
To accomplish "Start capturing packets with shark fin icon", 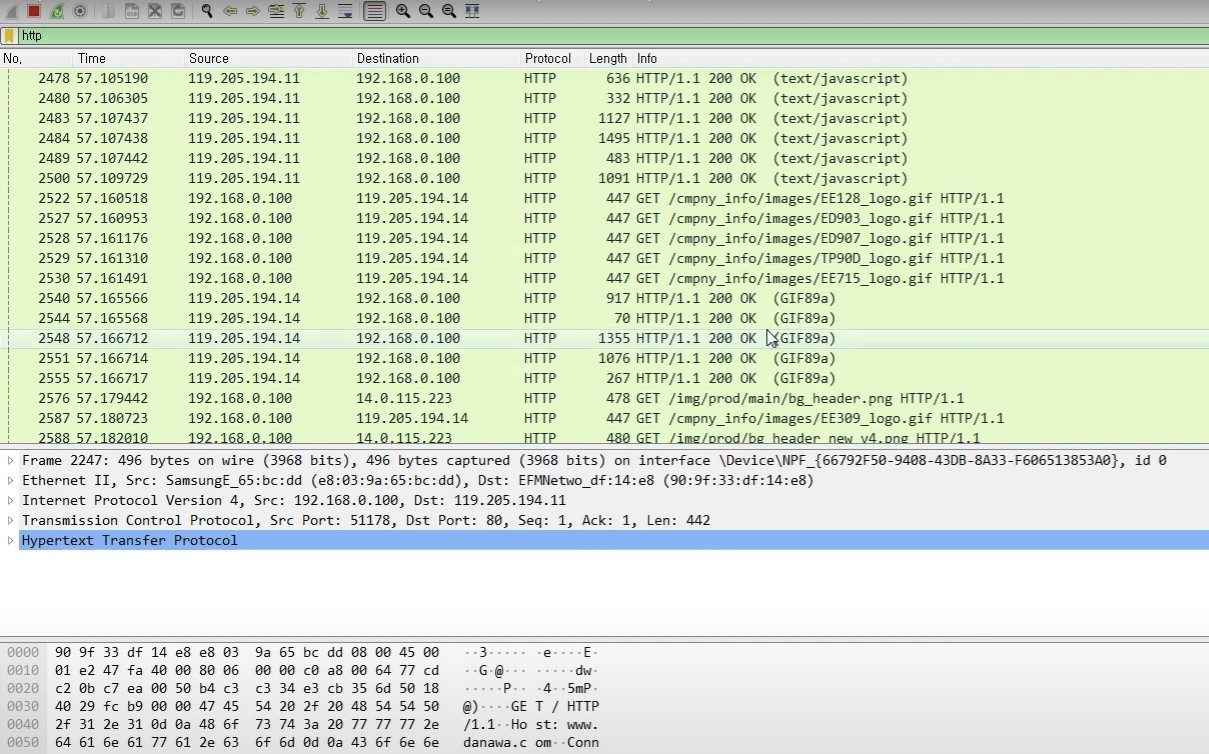I will coord(12,11).
